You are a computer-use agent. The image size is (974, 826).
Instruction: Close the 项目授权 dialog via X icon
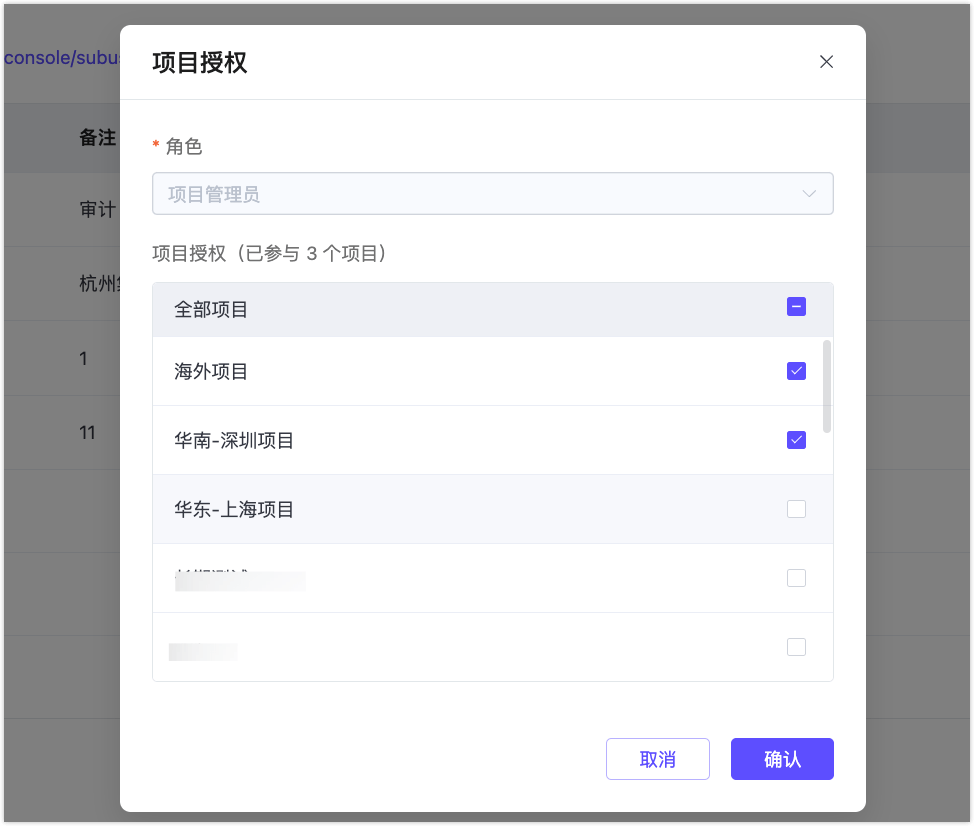tap(826, 61)
